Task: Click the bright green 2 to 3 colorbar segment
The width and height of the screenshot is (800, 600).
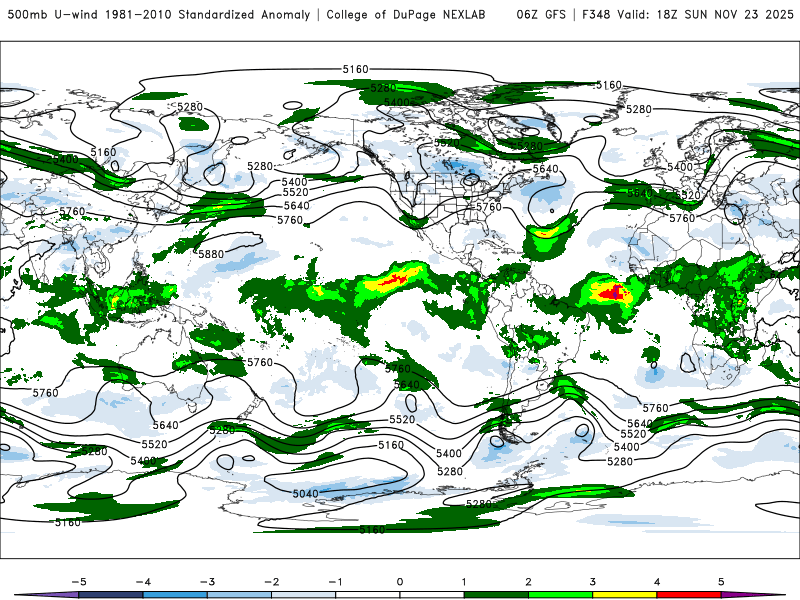Action: (x=560, y=595)
